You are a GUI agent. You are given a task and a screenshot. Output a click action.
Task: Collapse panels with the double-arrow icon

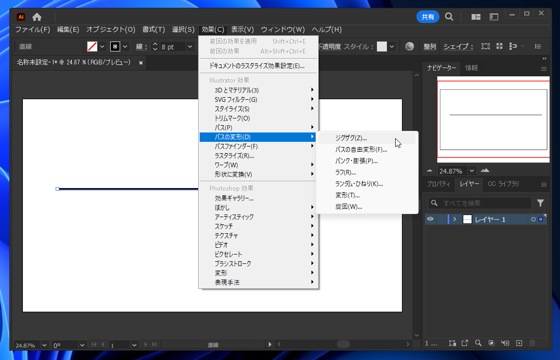tap(544, 59)
